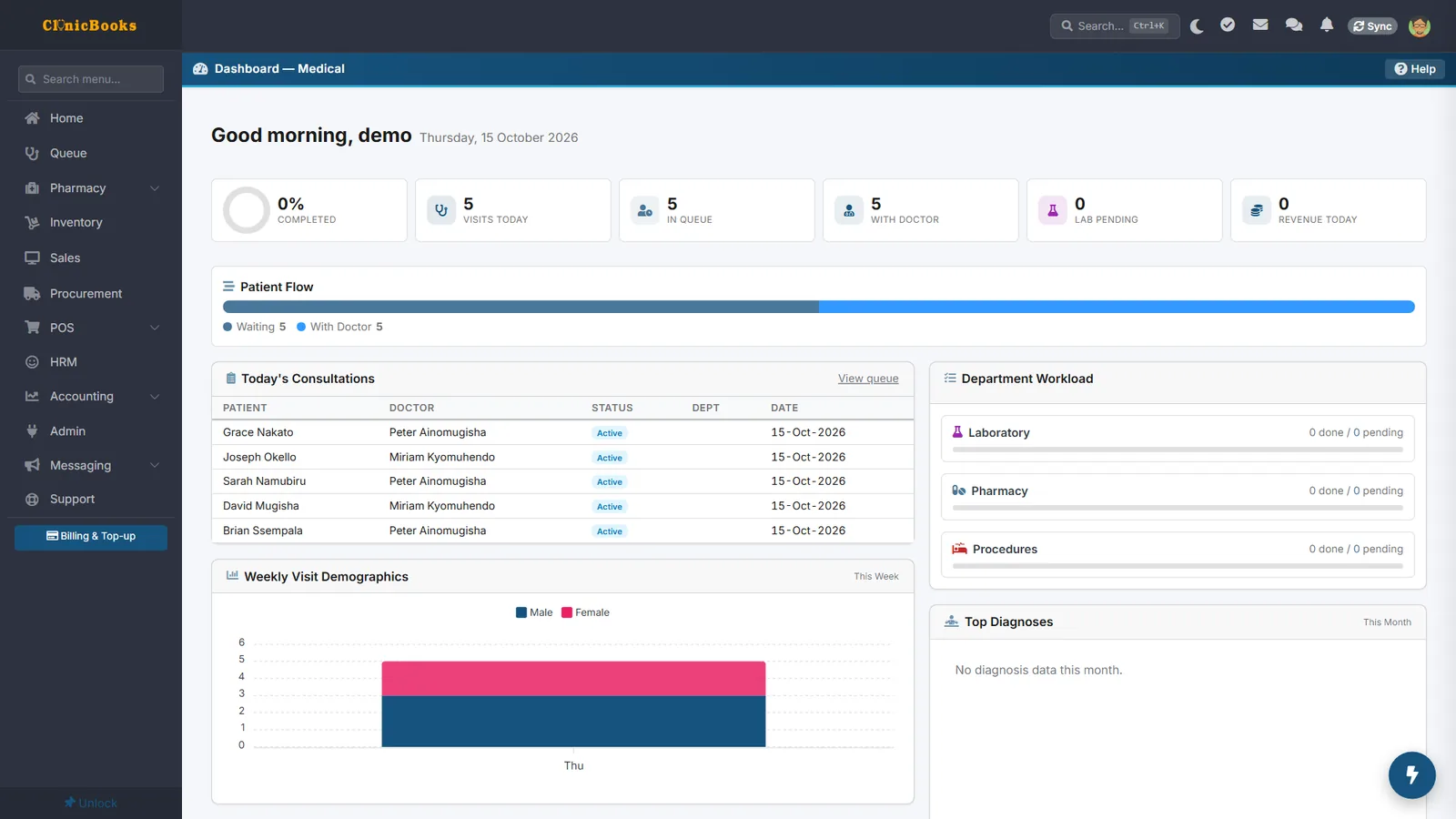
Task: Open the Laboratory workload card
Action: pos(1178,438)
